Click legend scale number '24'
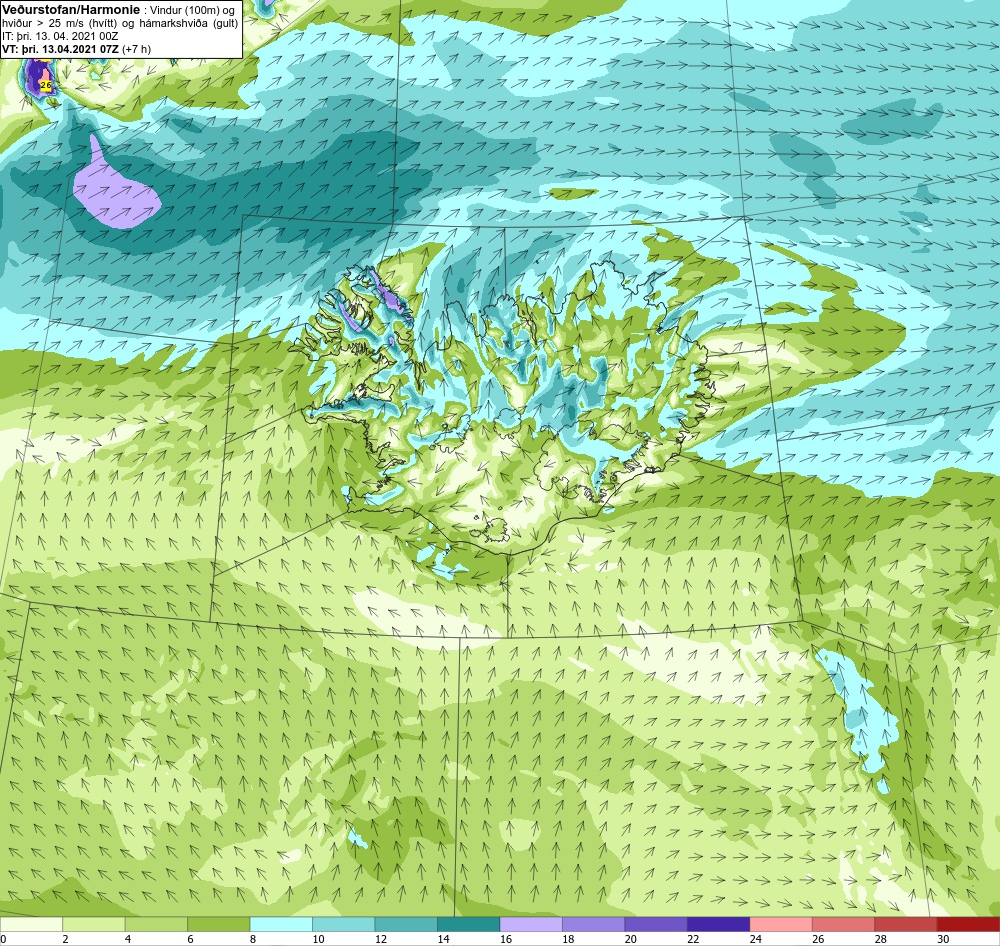 [x=756, y=938]
